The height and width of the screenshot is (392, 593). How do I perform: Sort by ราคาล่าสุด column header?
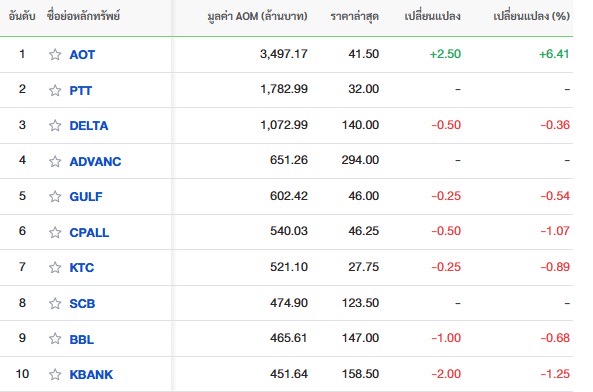click(354, 17)
